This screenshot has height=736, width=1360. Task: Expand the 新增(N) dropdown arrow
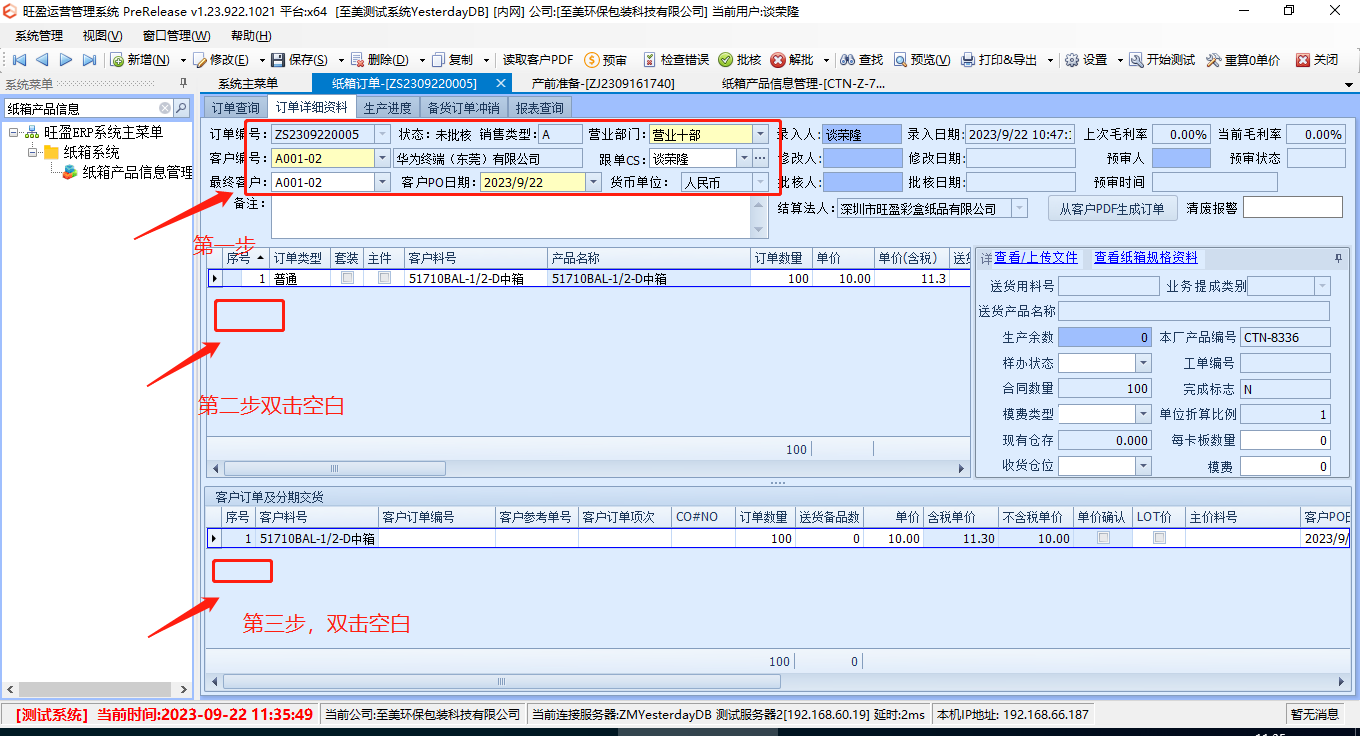tap(183, 60)
